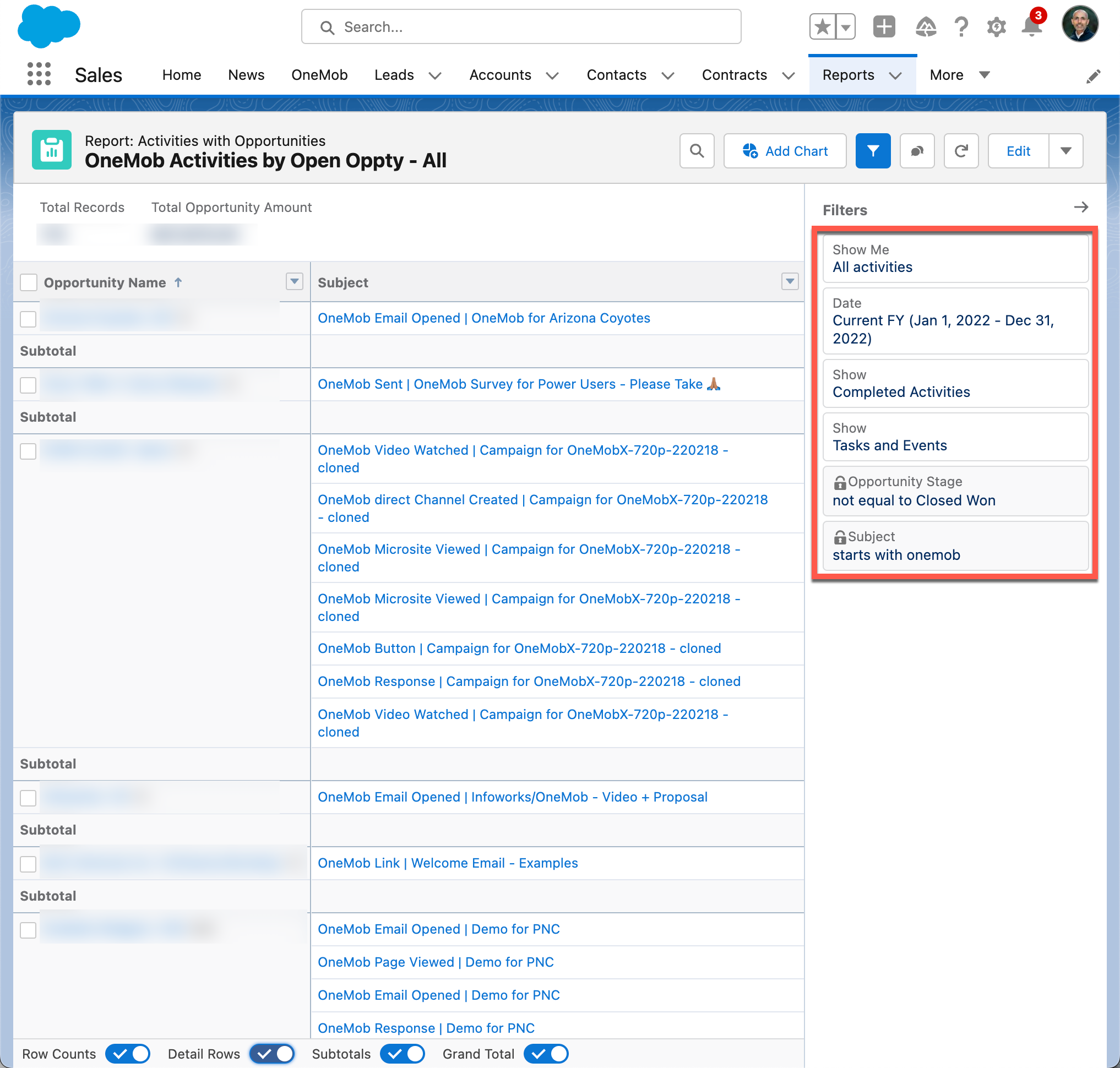Open the favorites list dropdown arrow

tap(846, 27)
